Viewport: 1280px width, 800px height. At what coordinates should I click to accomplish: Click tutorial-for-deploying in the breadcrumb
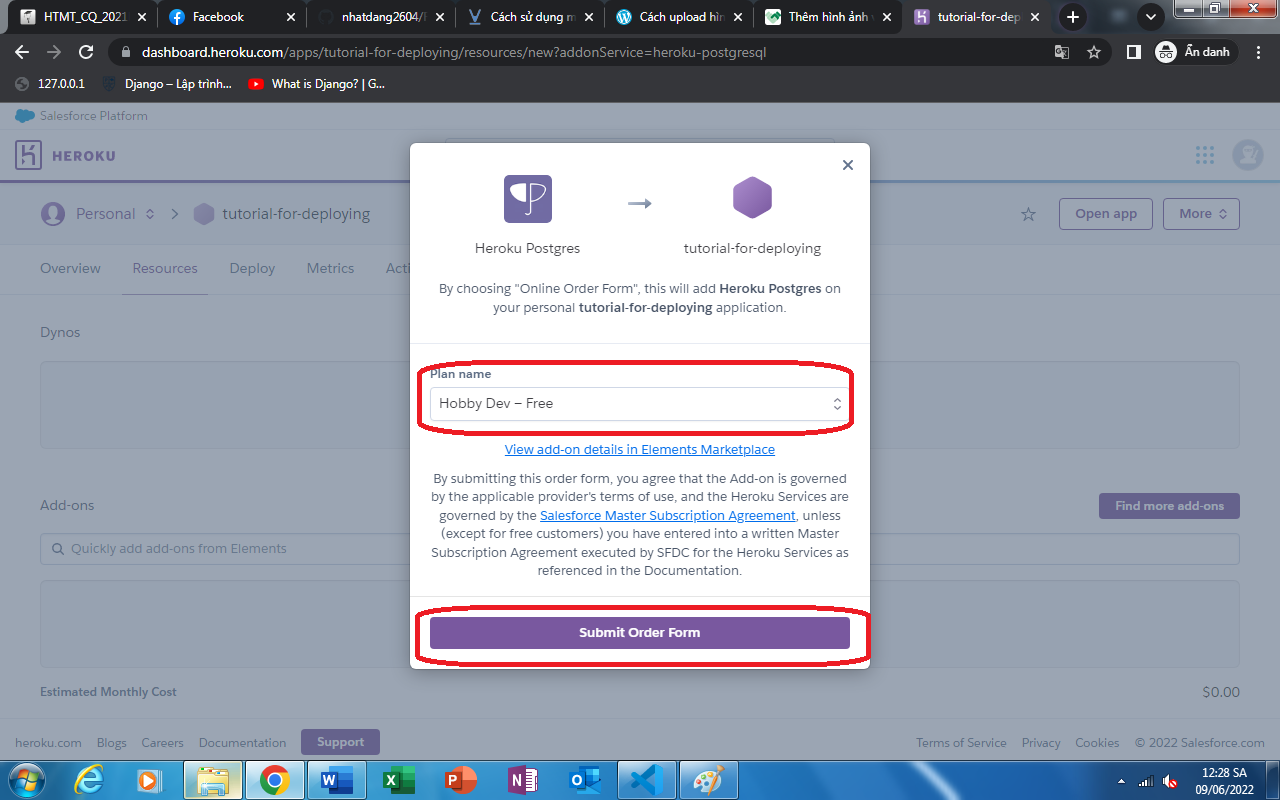(296, 214)
